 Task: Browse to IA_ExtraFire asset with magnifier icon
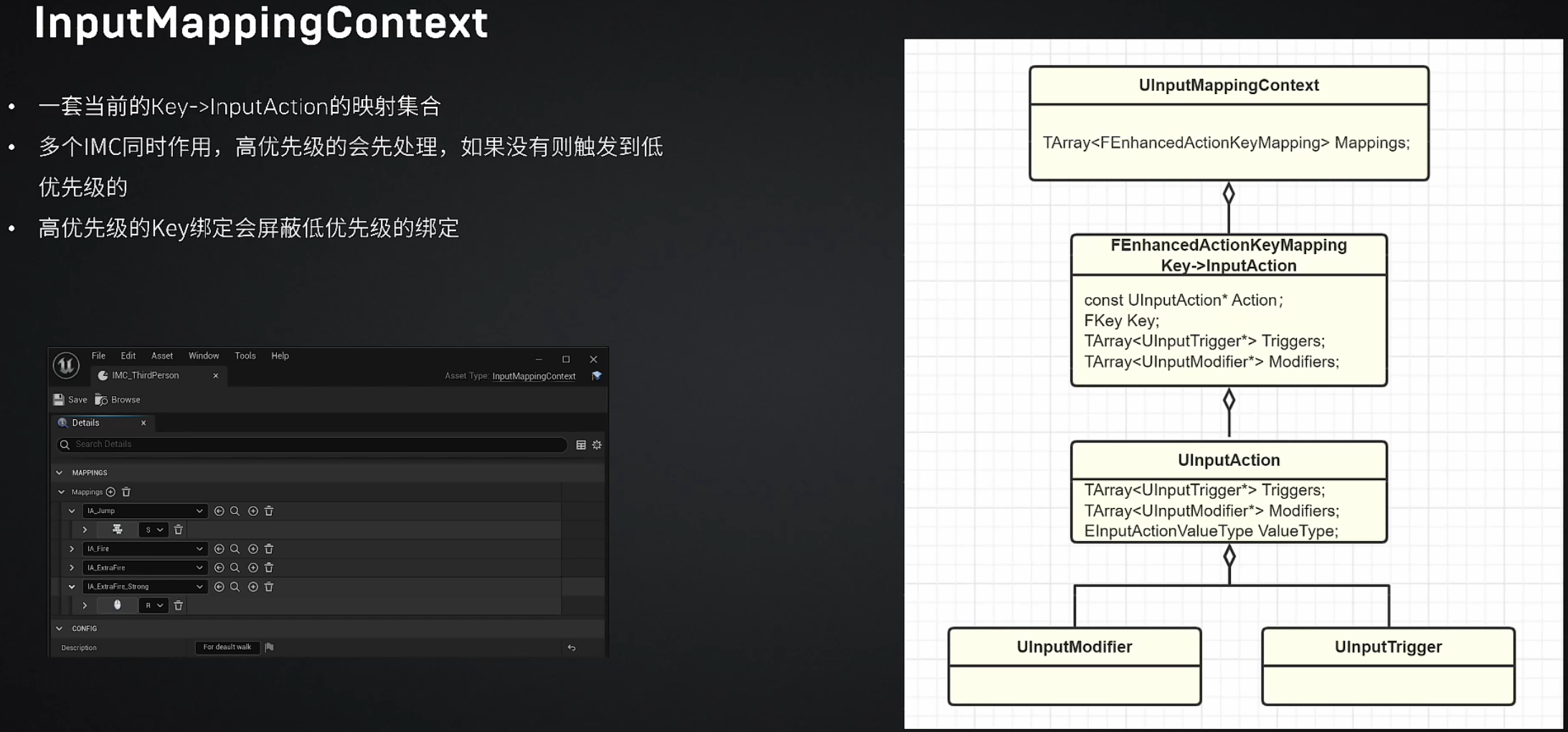click(x=235, y=568)
